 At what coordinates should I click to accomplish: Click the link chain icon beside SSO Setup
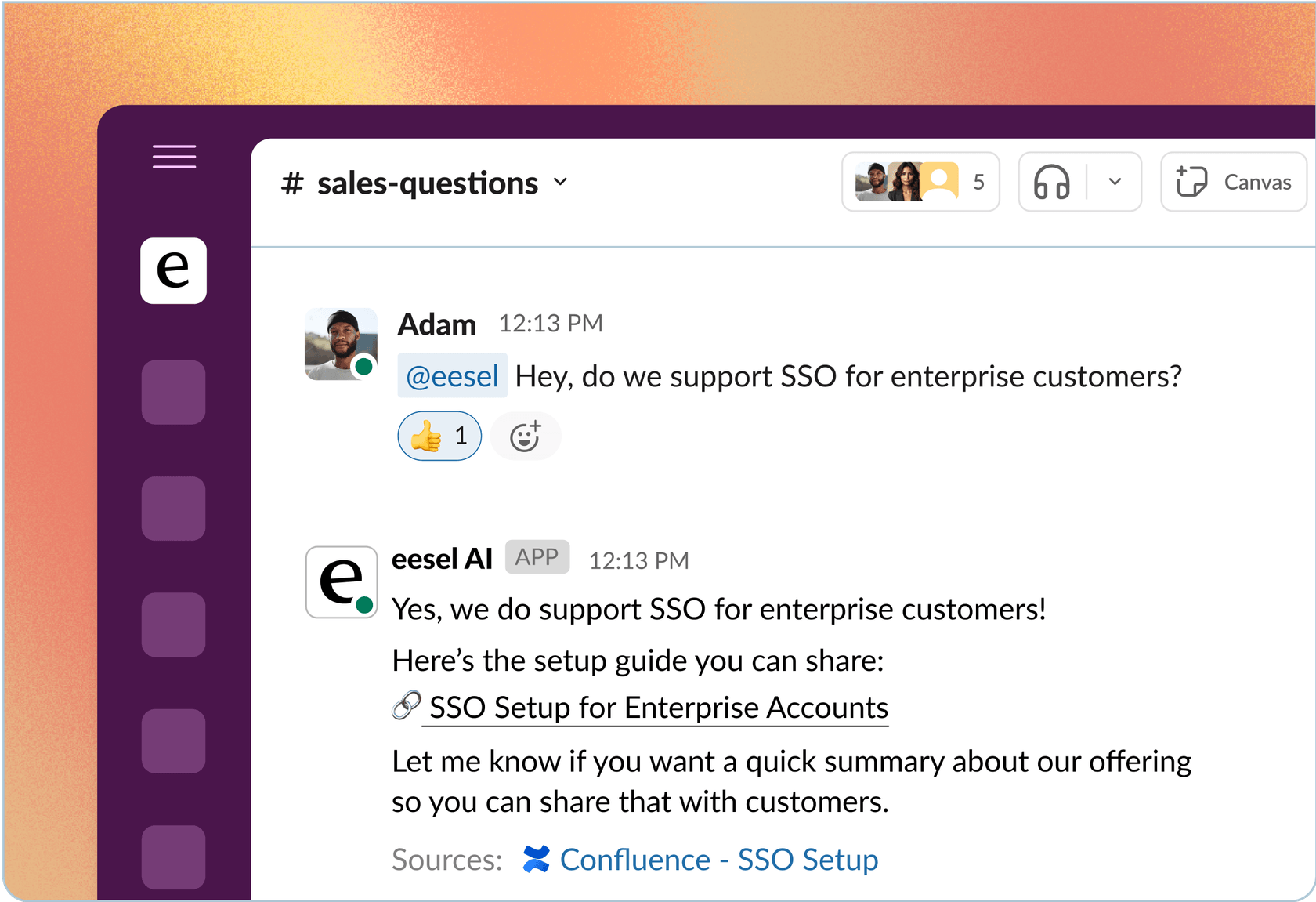click(407, 705)
